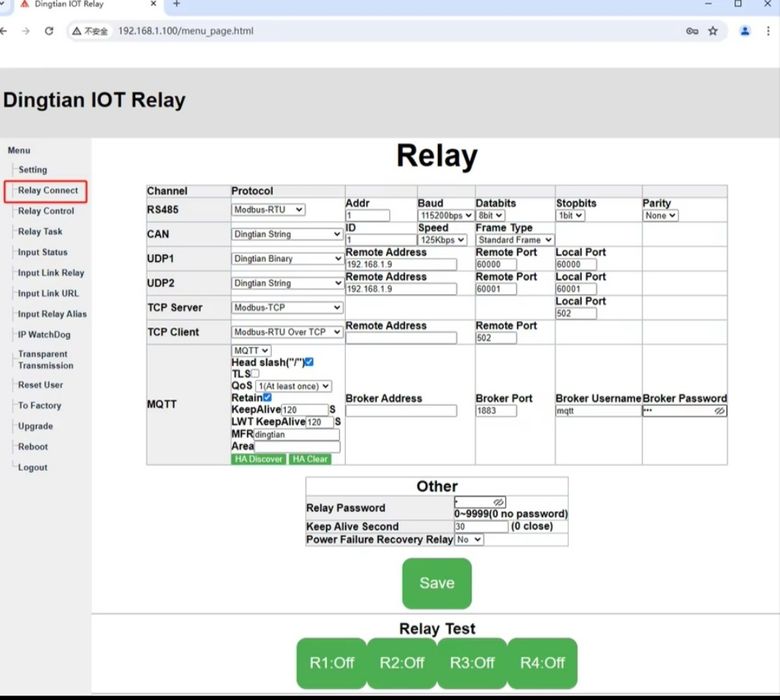Open the MQTT type dropdown
This screenshot has height=700, width=780.
(251, 351)
